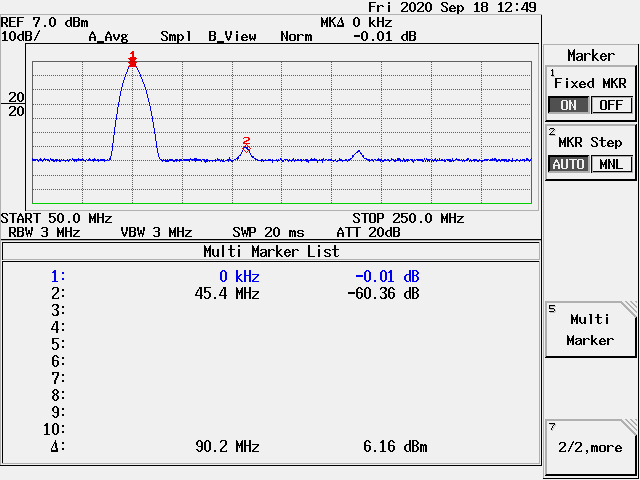Click the unmarked third peak on trace
640x480 pixels.
click(358, 153)
